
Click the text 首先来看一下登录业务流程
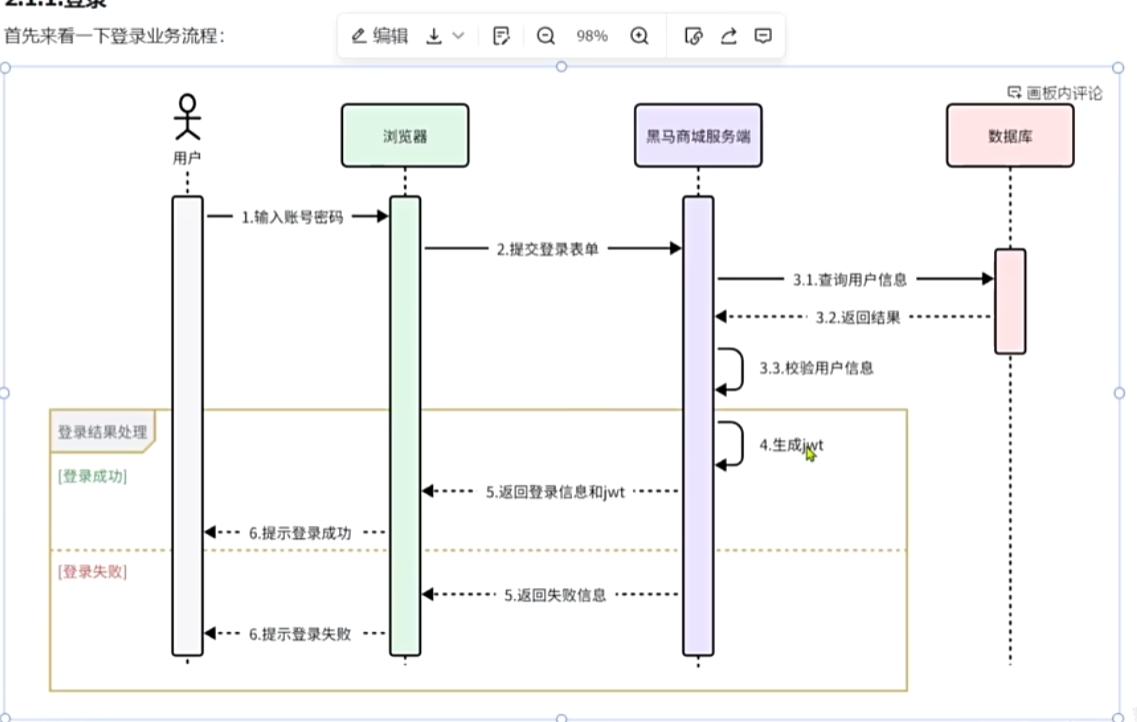point(113,36)
